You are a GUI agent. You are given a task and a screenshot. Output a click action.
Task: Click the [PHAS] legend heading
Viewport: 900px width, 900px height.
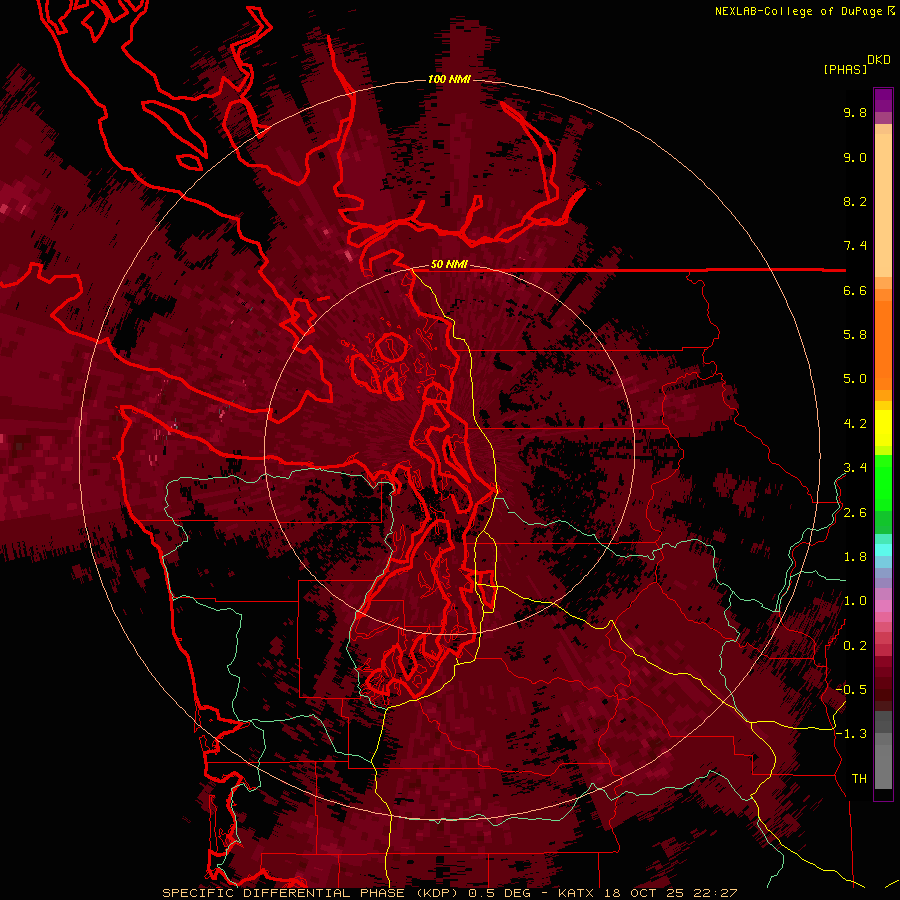[x=845, y=69]
